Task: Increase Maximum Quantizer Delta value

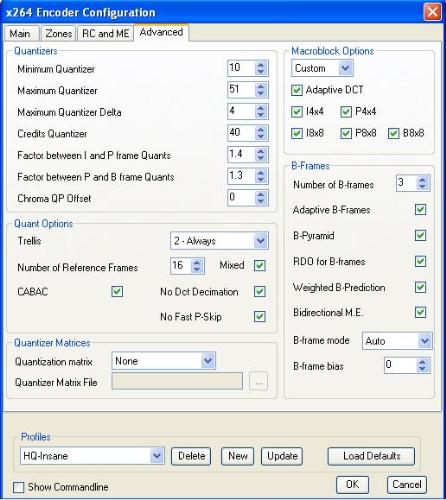Action: tap(261, 108)
